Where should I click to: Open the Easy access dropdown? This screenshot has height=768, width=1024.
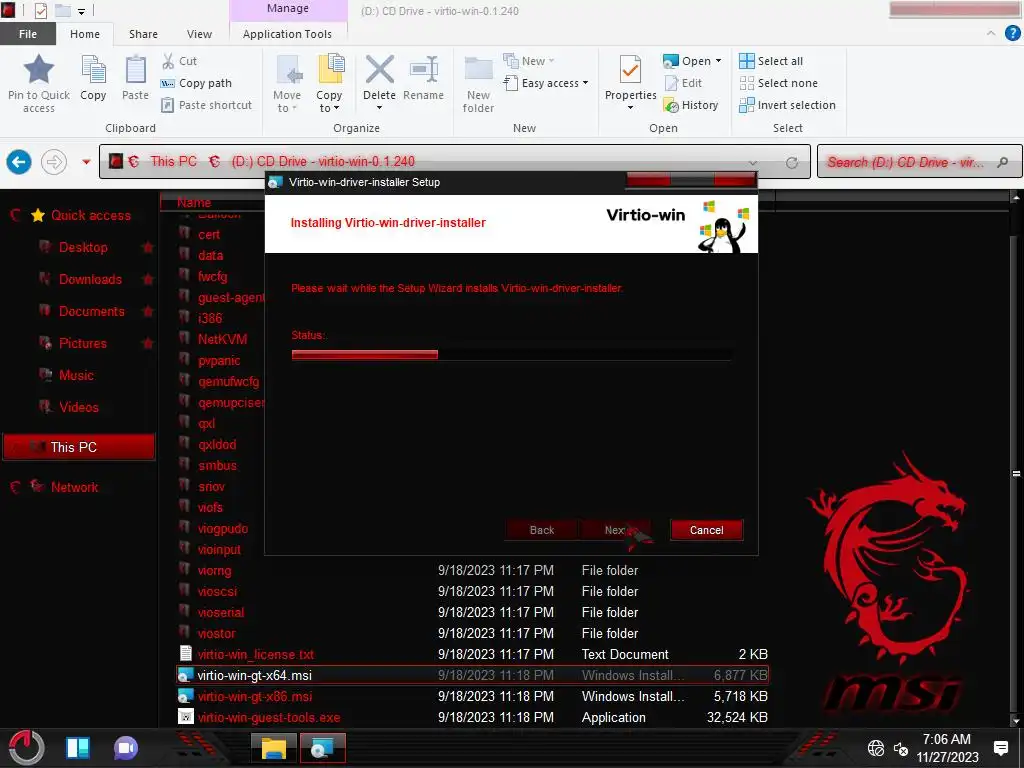(x=546, y=83)
